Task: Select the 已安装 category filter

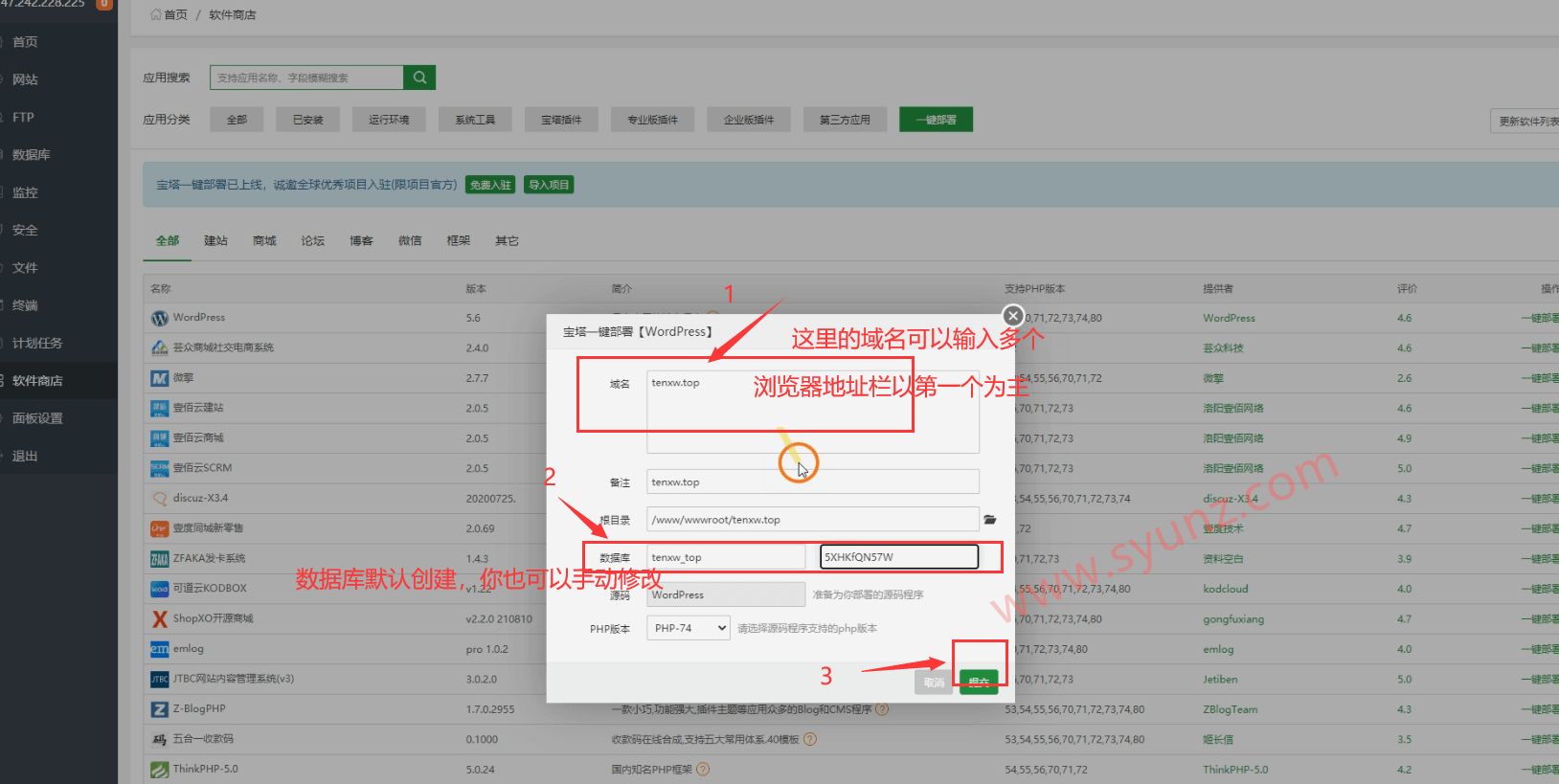Action: pos(307,120)
